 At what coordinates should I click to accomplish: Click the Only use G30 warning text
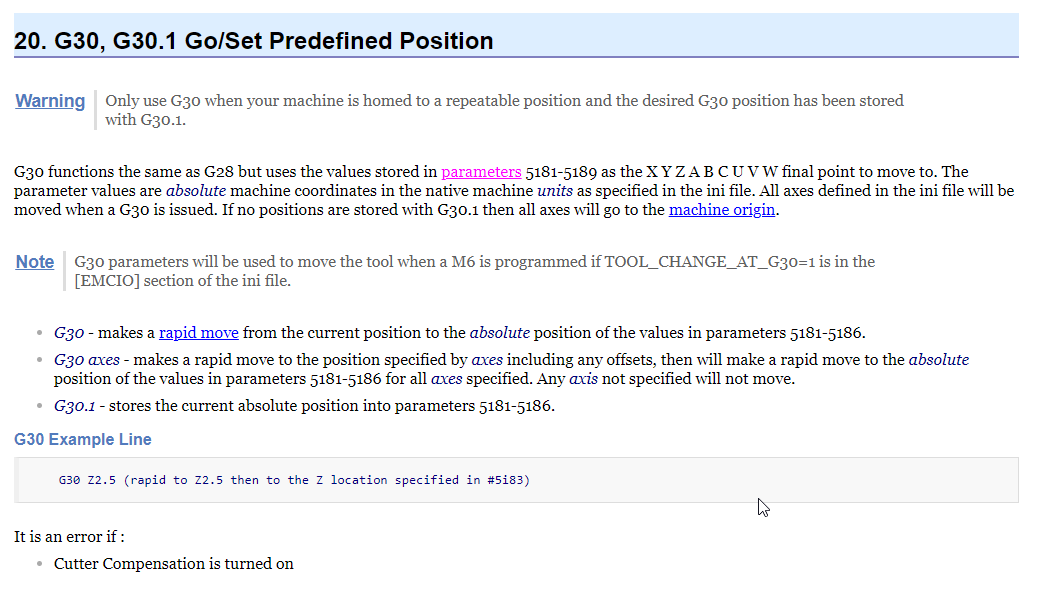pyautogui.click(x=504, y=110)
